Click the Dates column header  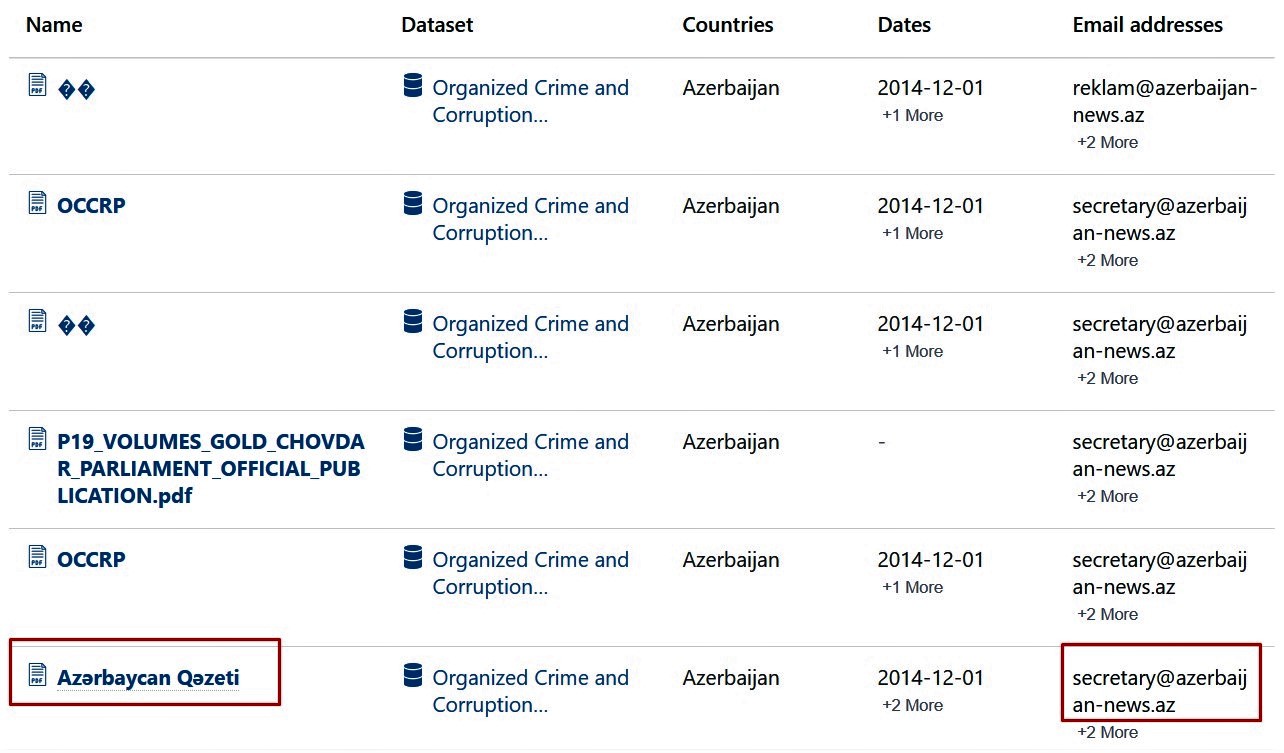click(x=904, y=25)
